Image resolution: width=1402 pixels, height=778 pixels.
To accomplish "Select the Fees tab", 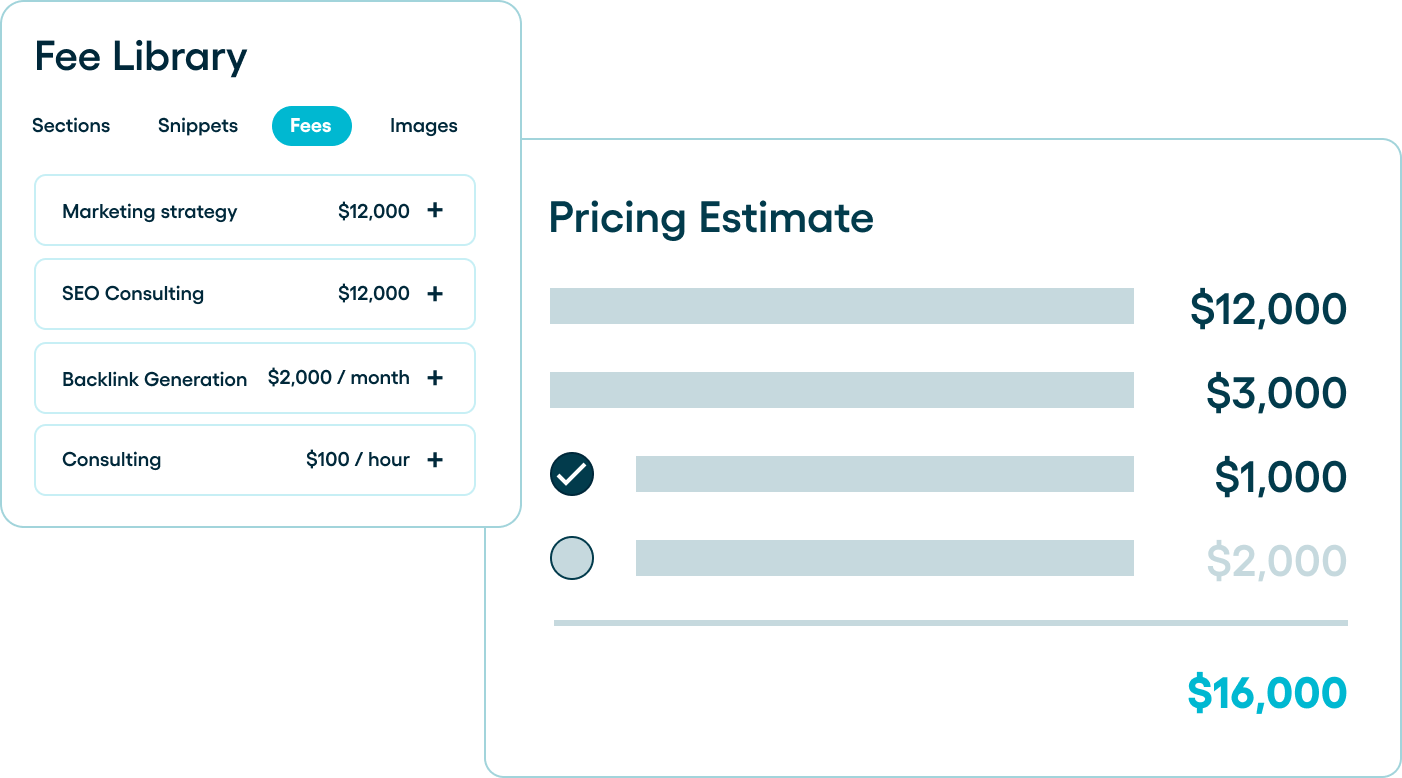I will click(311, 126).
